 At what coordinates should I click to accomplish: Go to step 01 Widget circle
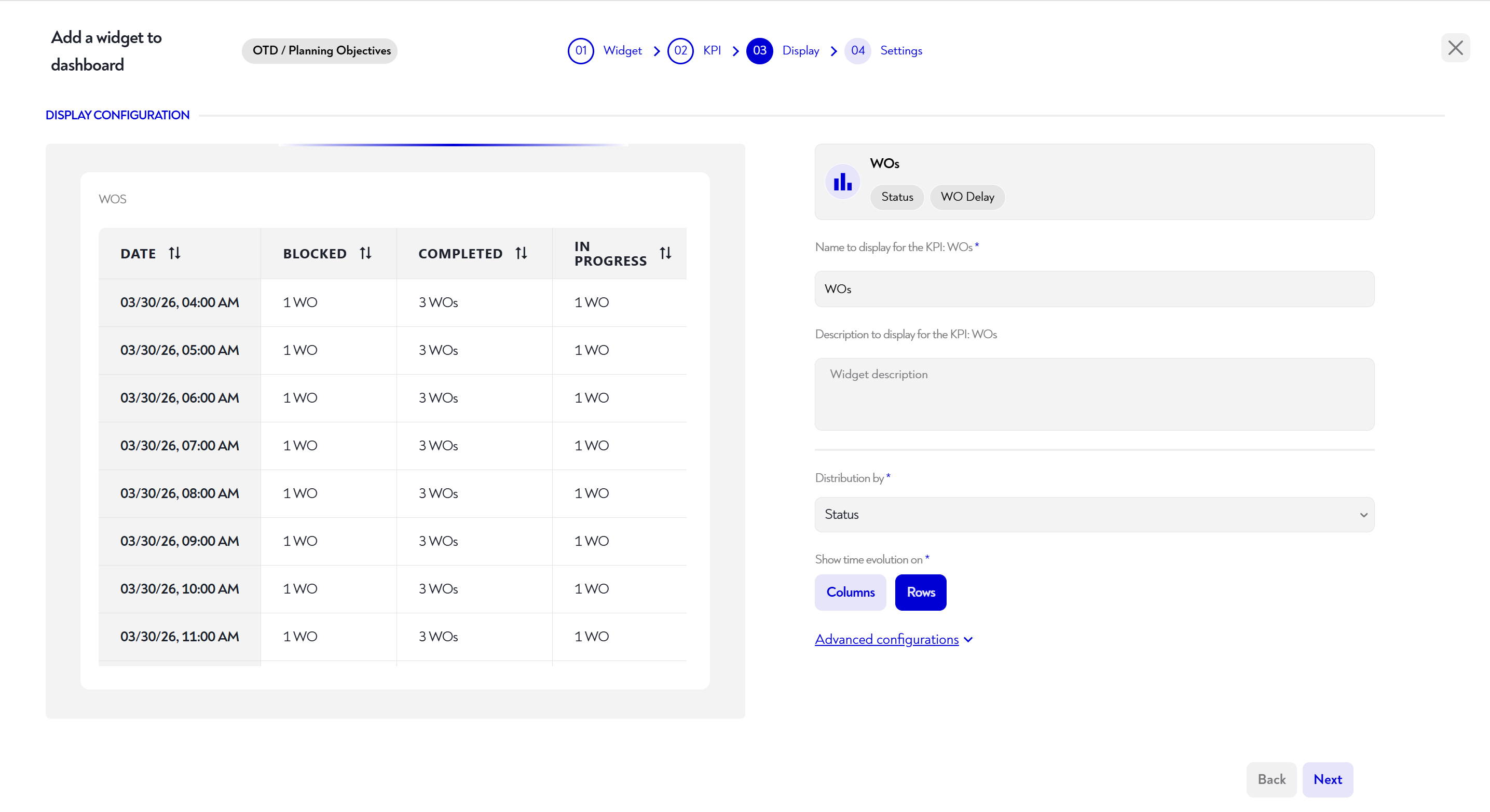[581, 51]
